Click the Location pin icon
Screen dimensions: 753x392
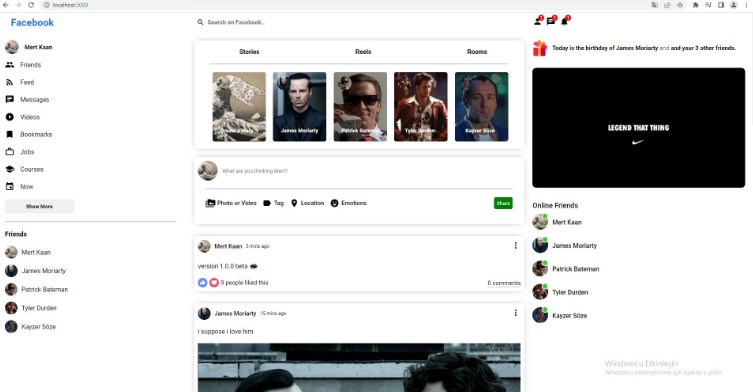pos(294,203)
